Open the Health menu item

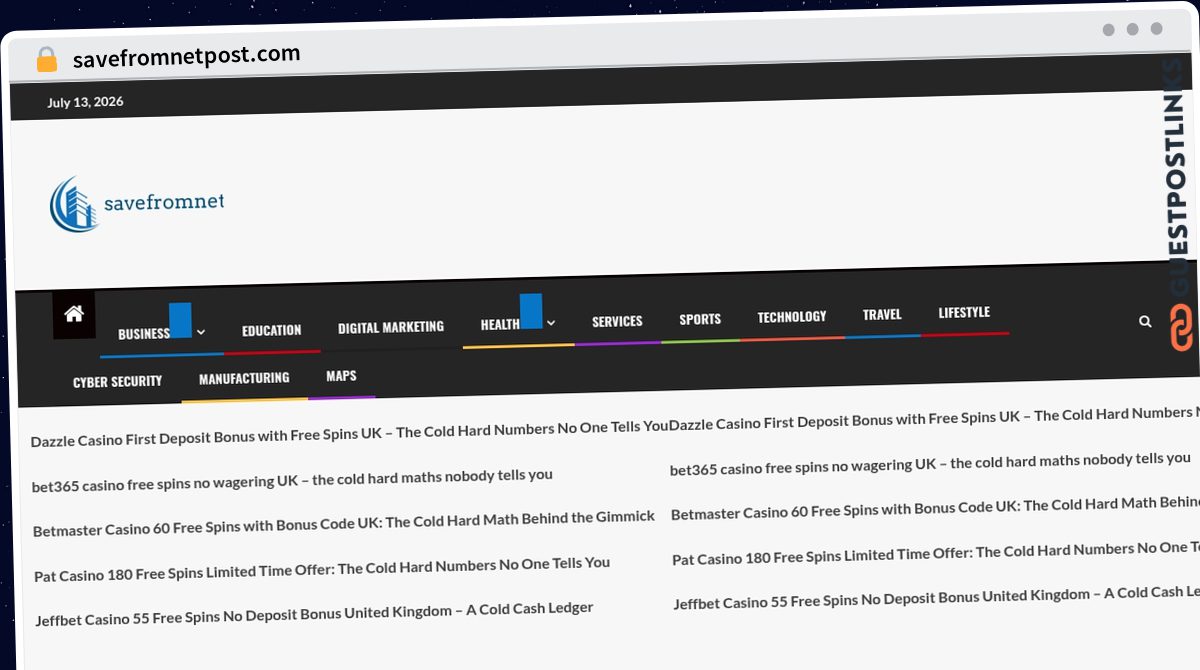(x=500, y=324)
